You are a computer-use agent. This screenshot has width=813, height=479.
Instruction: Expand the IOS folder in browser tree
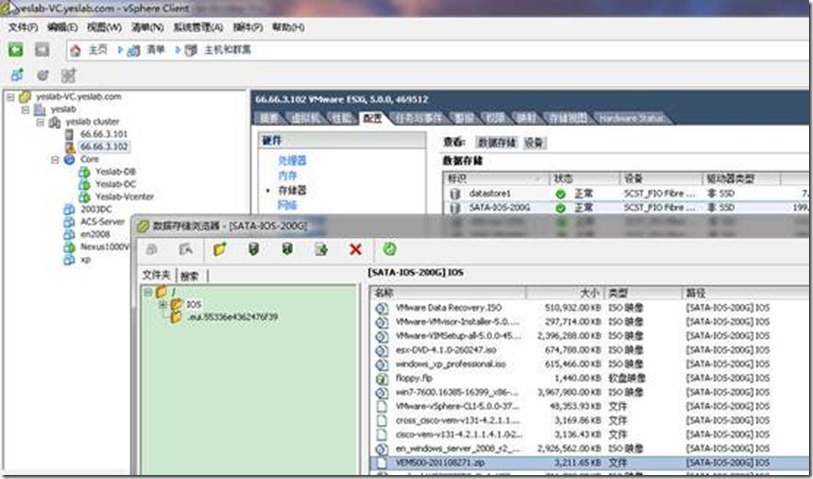[x=163, y=304]
